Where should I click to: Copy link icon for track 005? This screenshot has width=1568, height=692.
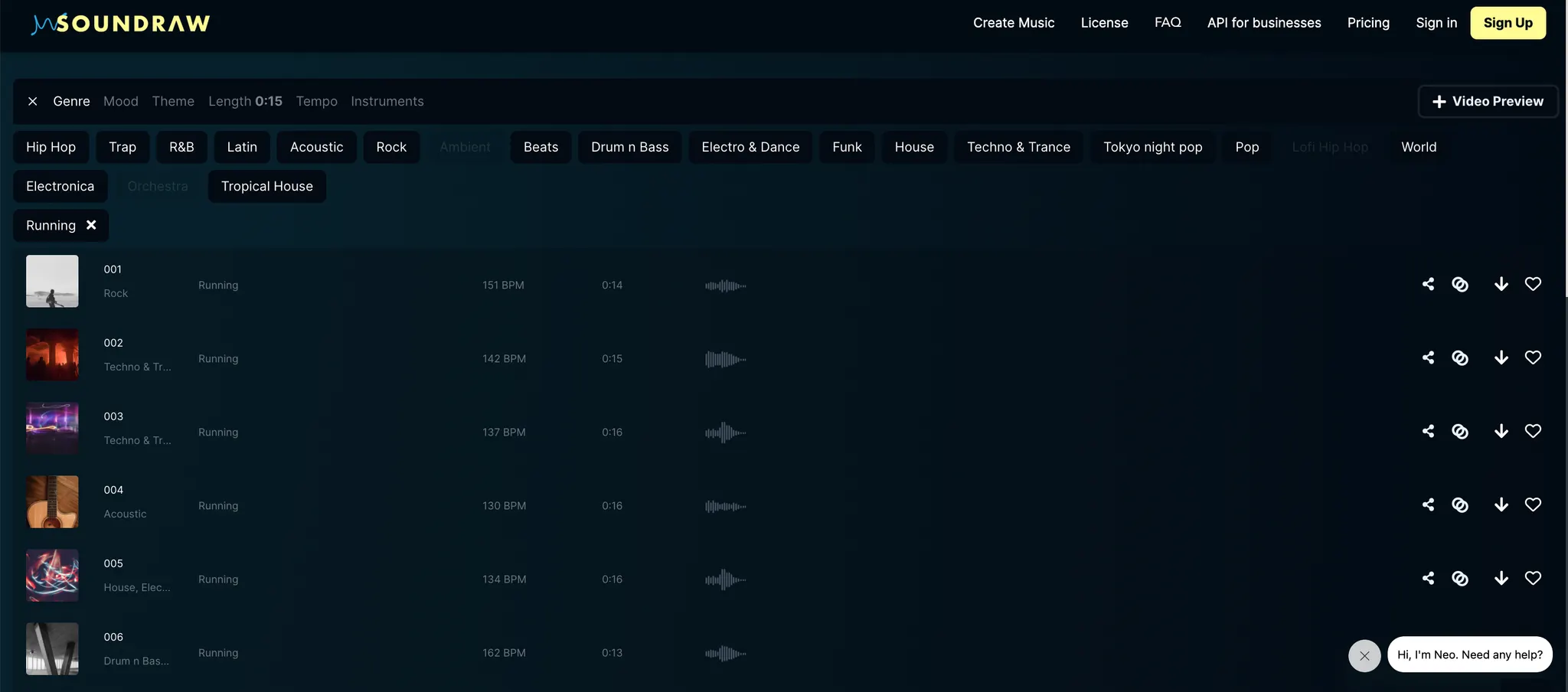[x=1460, y=578]
